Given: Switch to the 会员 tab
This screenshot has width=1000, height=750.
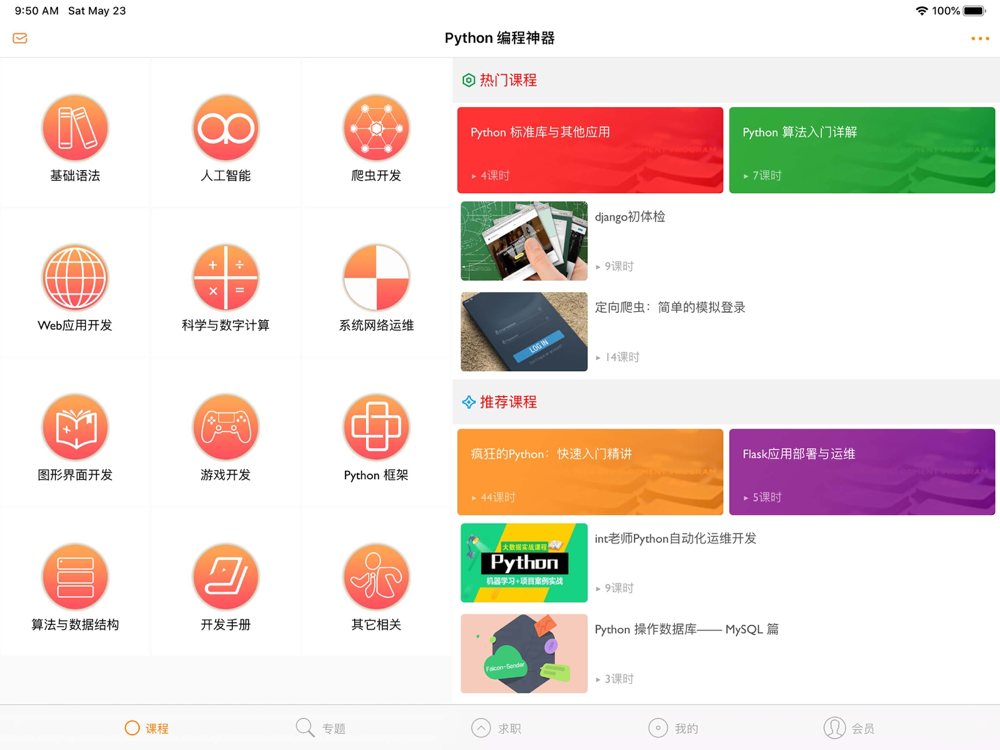Looking at the screenshot, I should [849, 728].
